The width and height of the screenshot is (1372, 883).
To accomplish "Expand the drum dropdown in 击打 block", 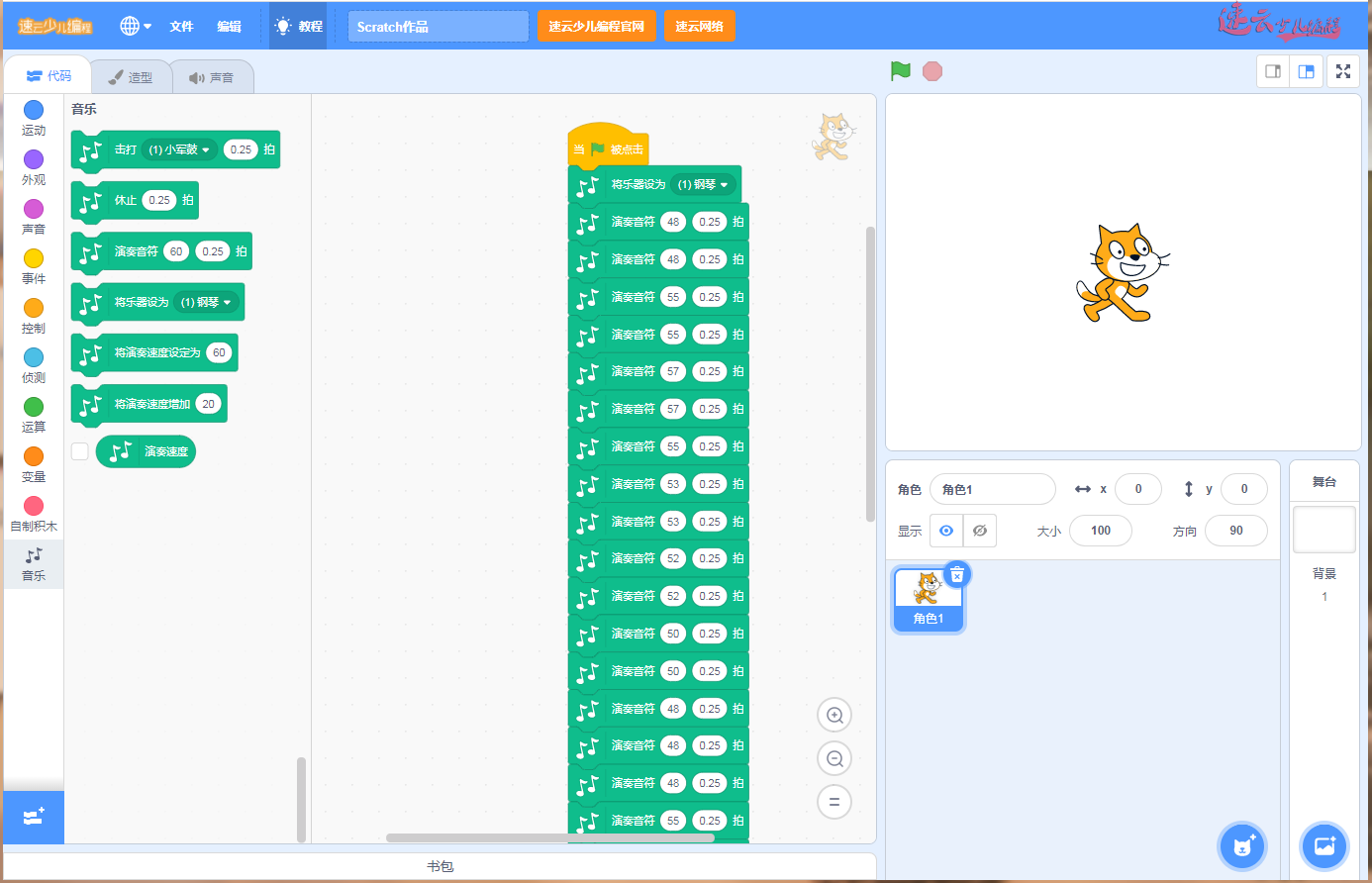I will [x=206, y=150].
